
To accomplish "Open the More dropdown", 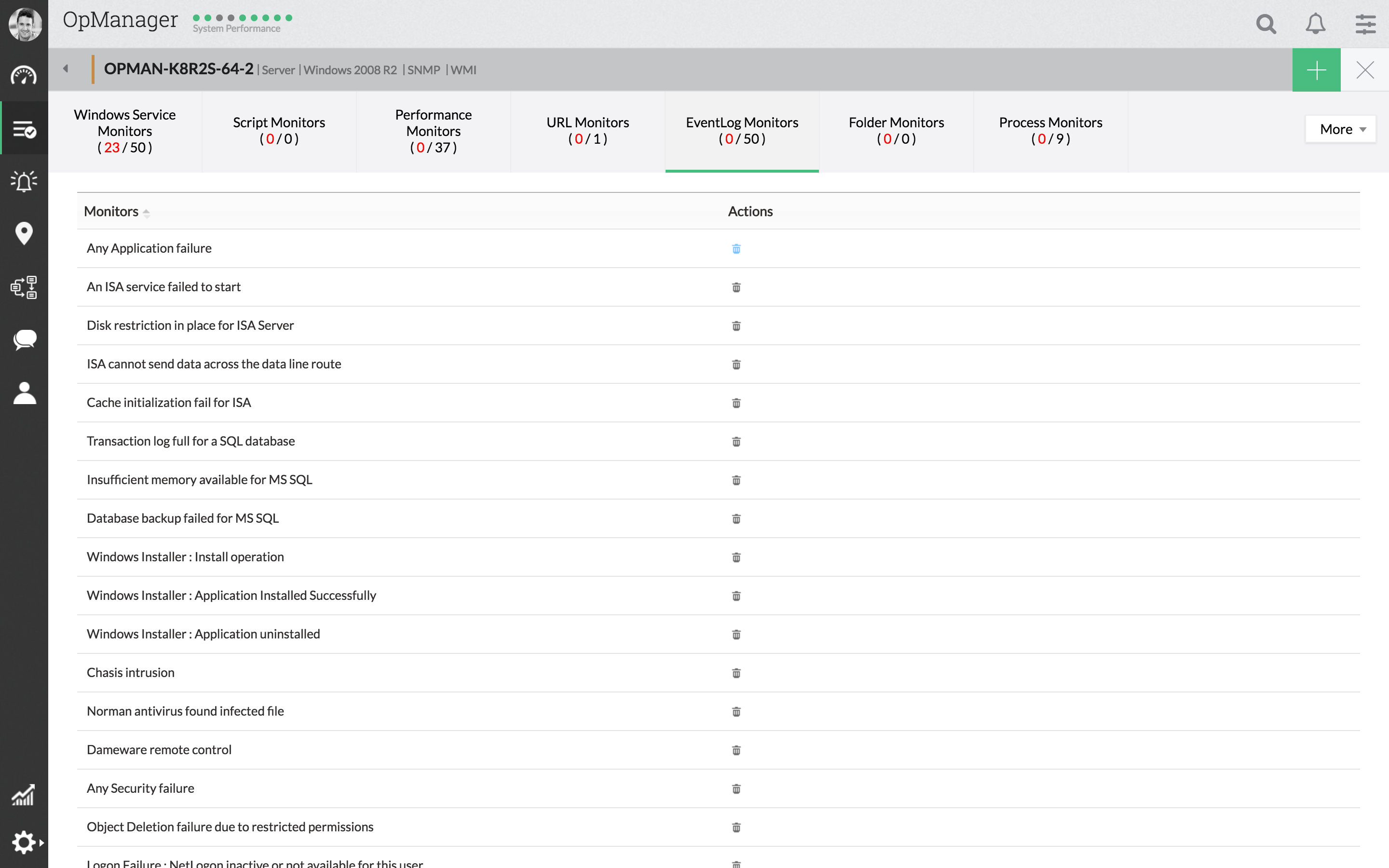I will [1340, 129].
